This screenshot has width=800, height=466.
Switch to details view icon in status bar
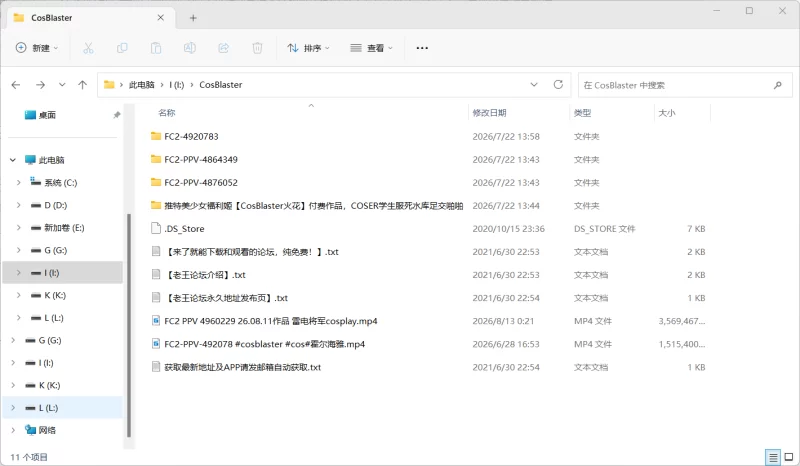773,457
